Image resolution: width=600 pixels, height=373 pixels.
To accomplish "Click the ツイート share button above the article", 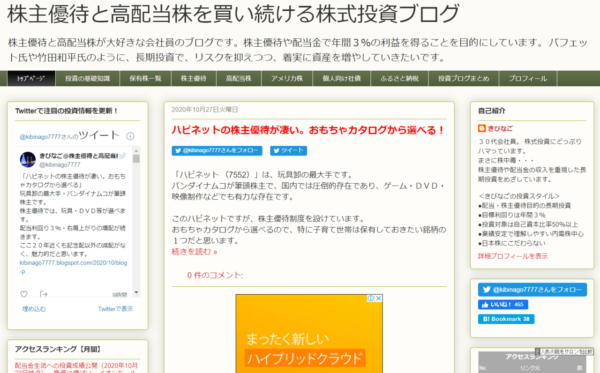I will click(289, 151).
